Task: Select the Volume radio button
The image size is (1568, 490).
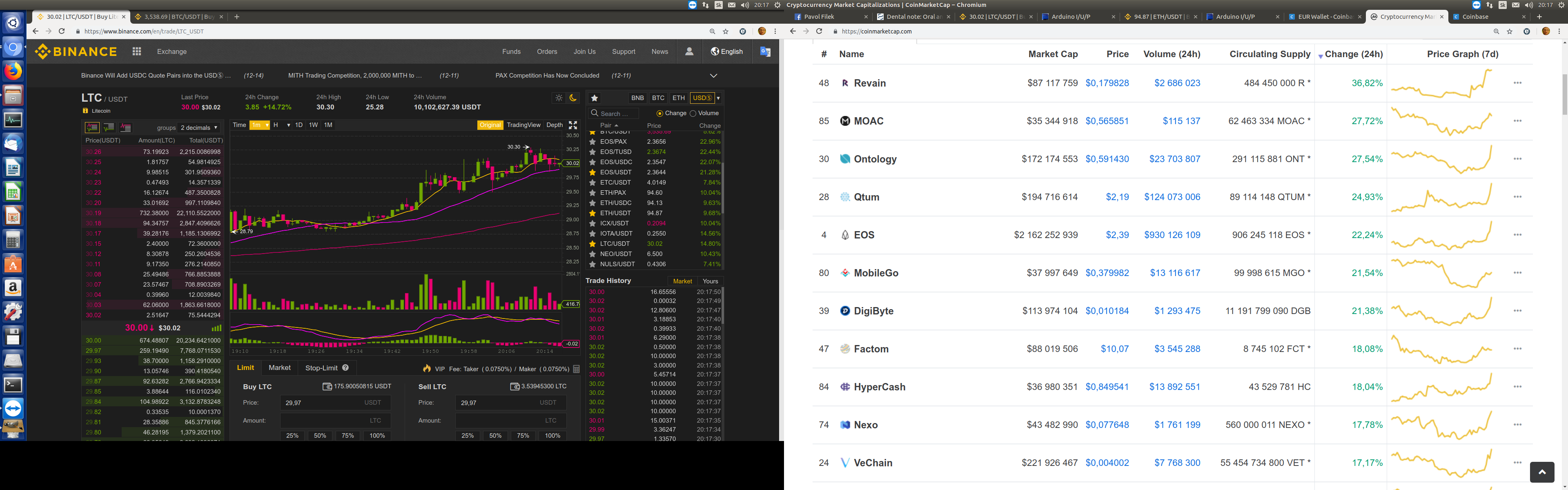Action: pos(693,113)
